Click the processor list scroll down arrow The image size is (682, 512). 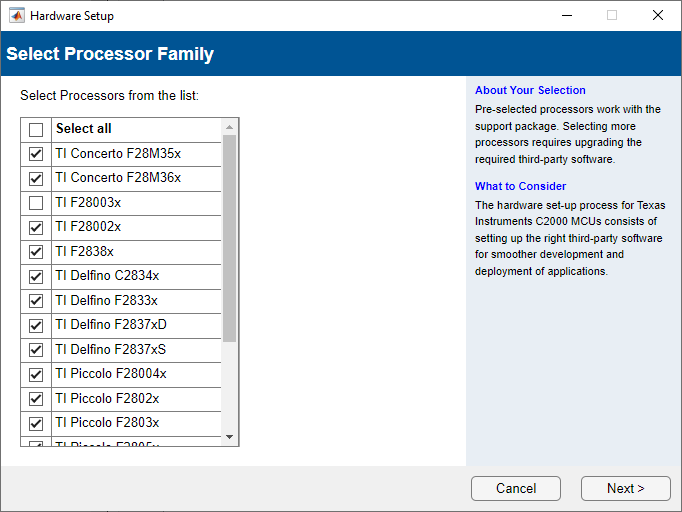click(x=229, y=437)
